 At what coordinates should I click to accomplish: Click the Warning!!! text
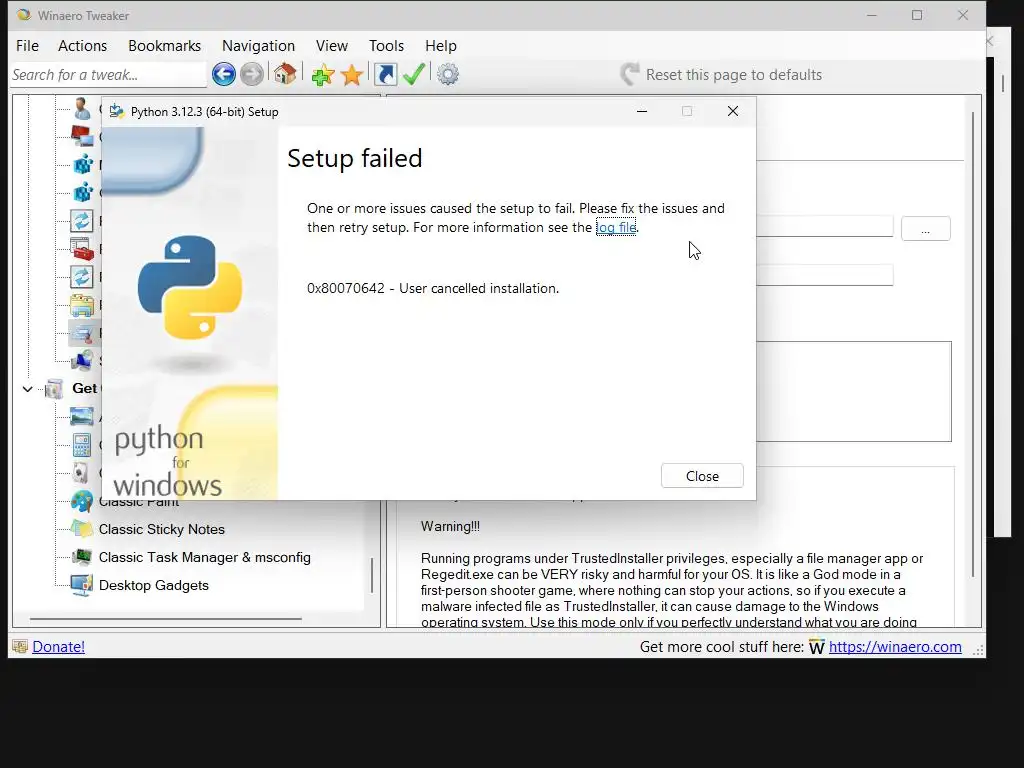(450, 526)
